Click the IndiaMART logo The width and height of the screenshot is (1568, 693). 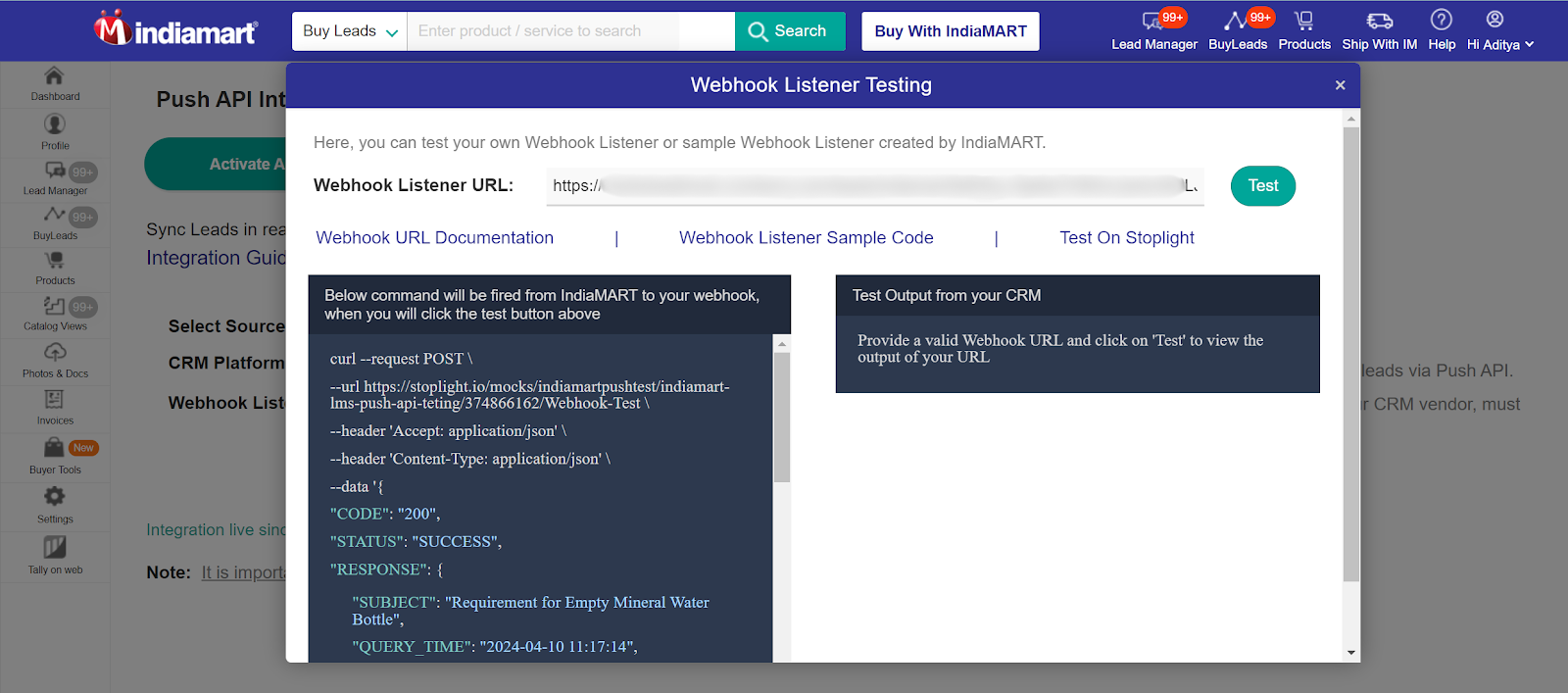176,30
